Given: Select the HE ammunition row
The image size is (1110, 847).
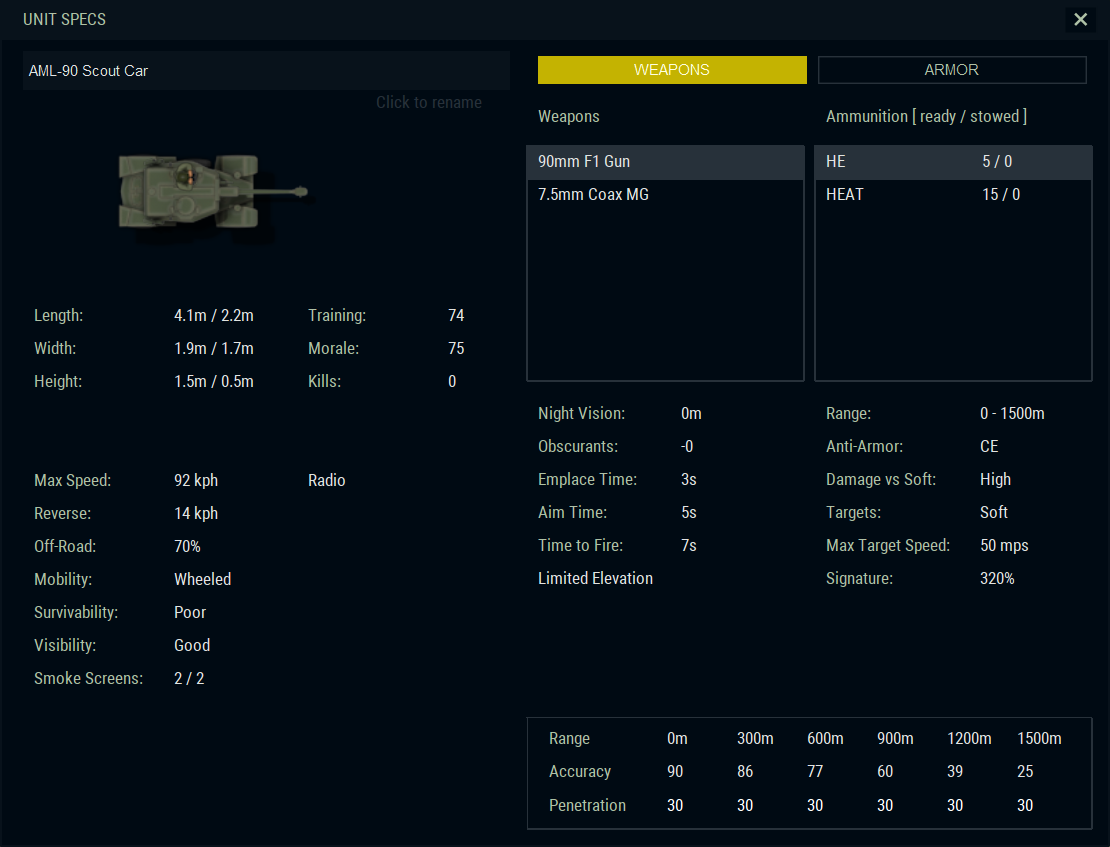Looking at the screenshot, I should 953,162.
